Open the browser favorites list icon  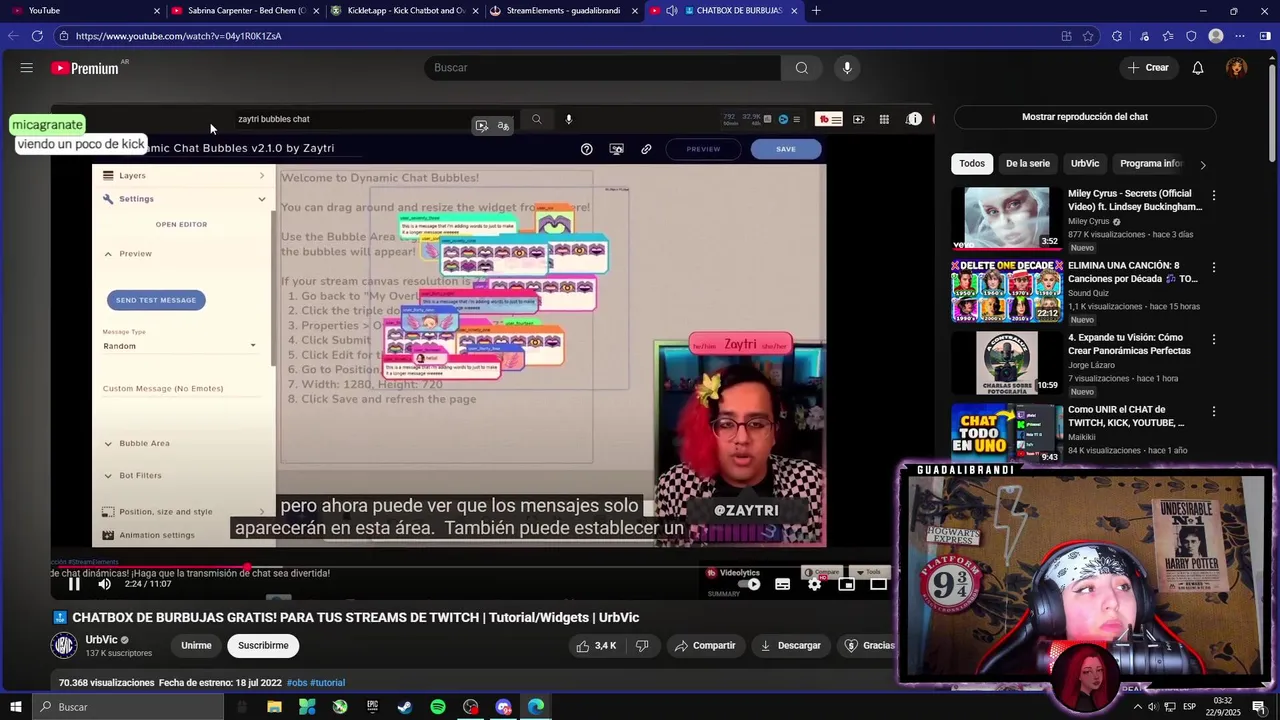point(1168,36)
